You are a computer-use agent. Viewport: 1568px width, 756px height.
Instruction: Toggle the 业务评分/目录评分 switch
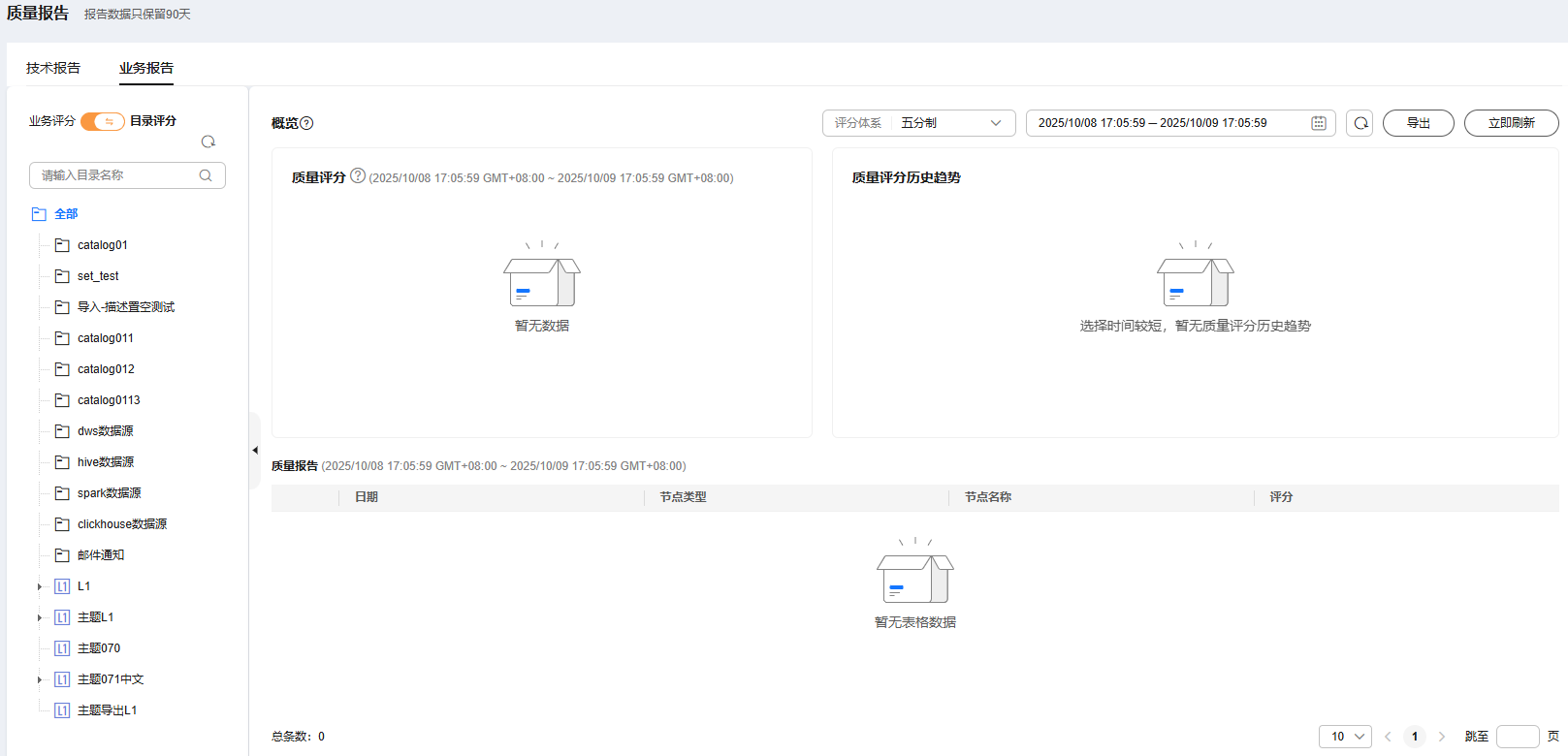click(102, 121)
